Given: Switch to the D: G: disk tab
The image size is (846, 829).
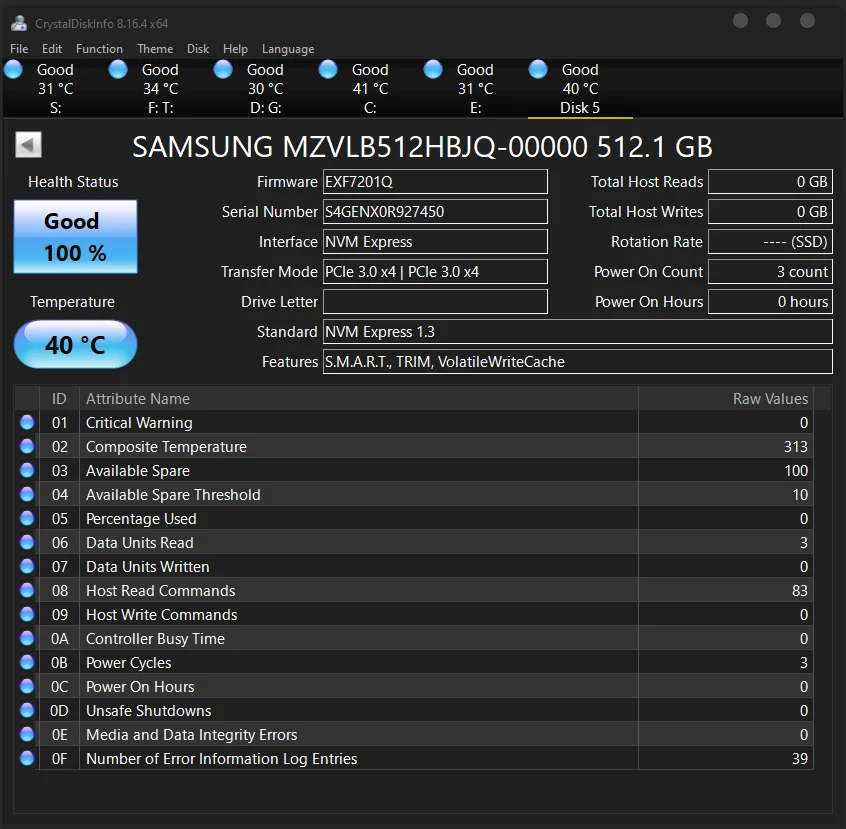Looking at the screenshot, I should click(265, 89).
